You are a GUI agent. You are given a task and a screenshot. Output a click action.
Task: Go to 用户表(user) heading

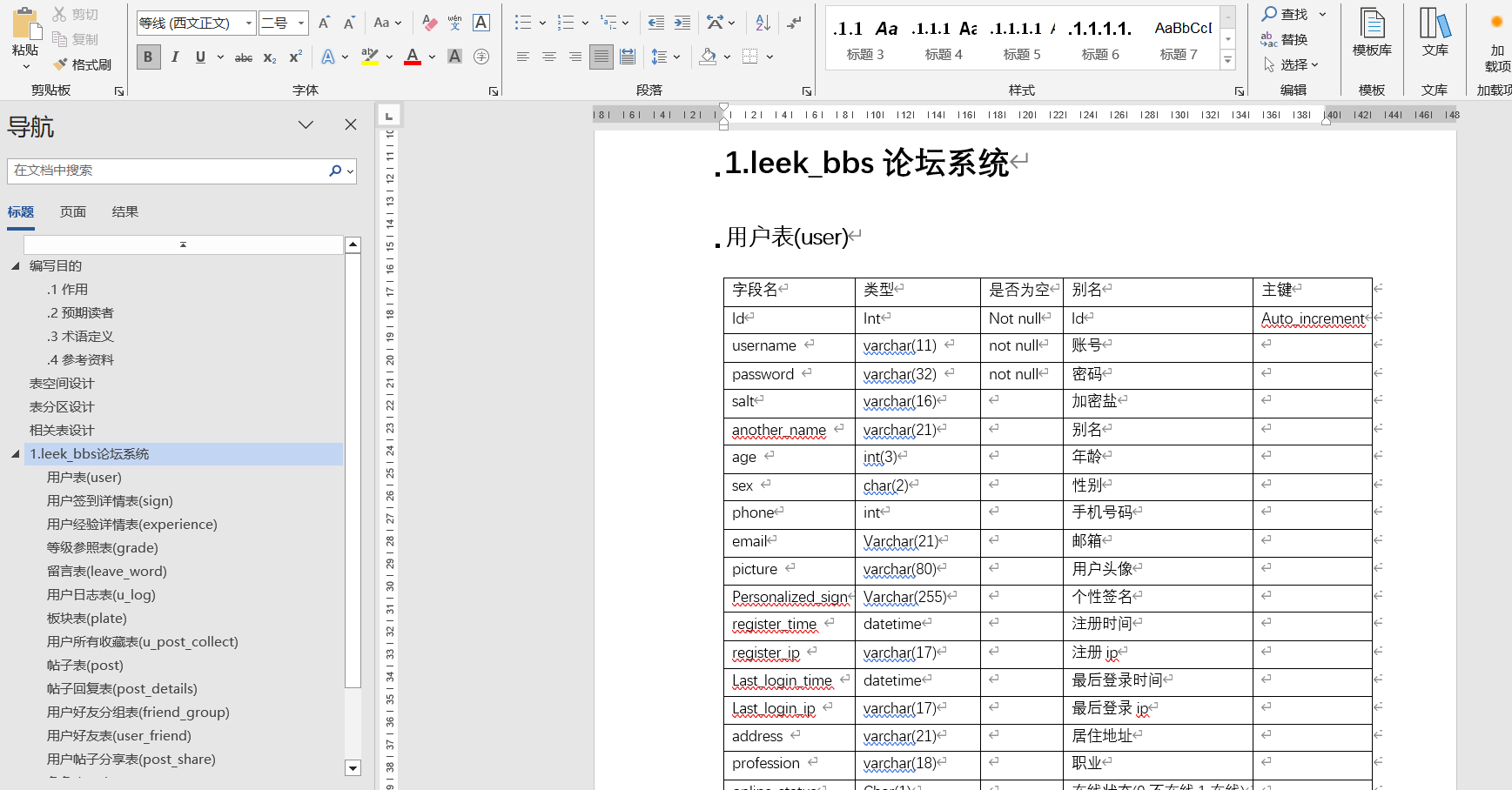tap(84, 478)
